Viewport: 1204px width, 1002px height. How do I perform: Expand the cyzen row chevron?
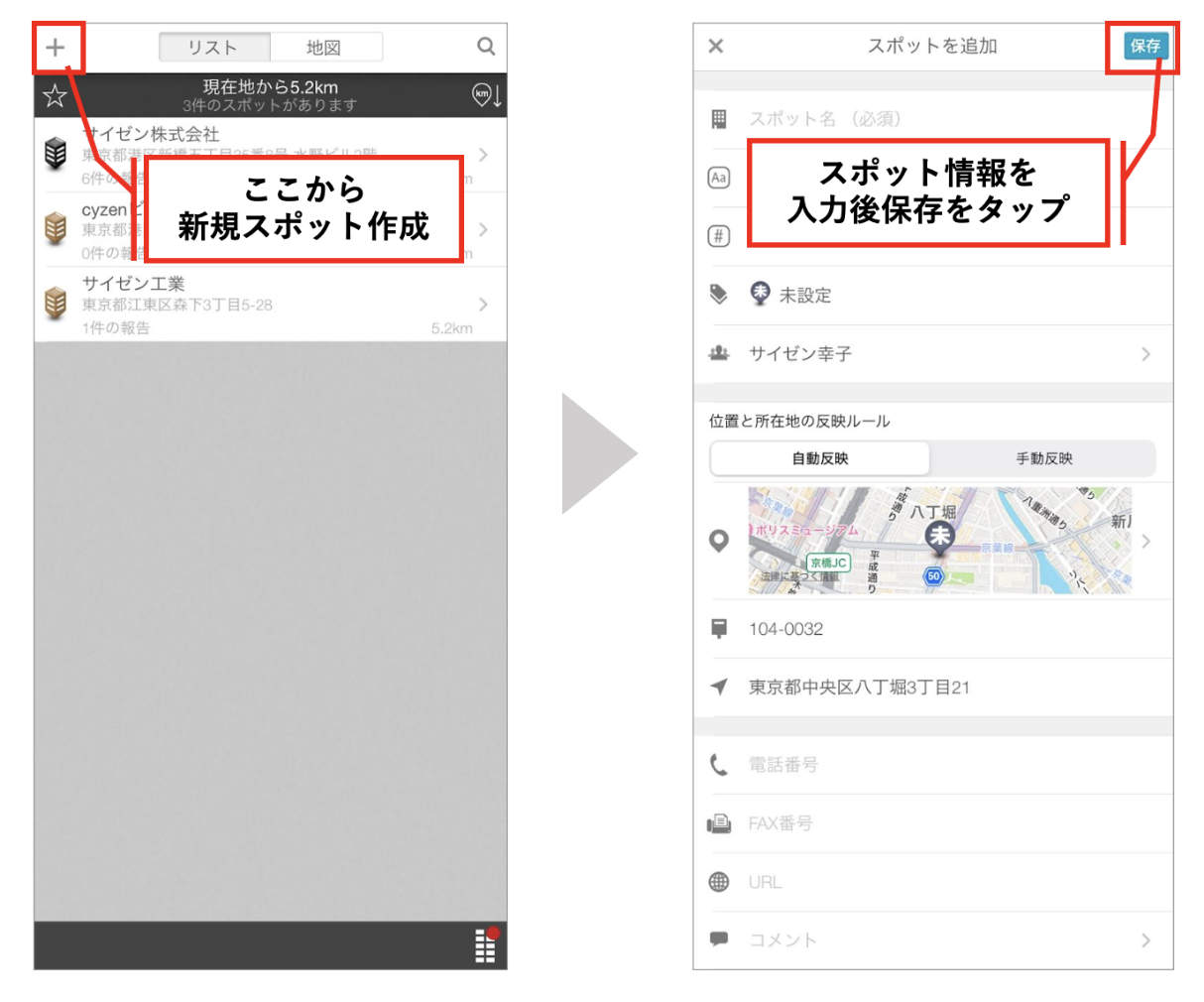pos(483,229)
